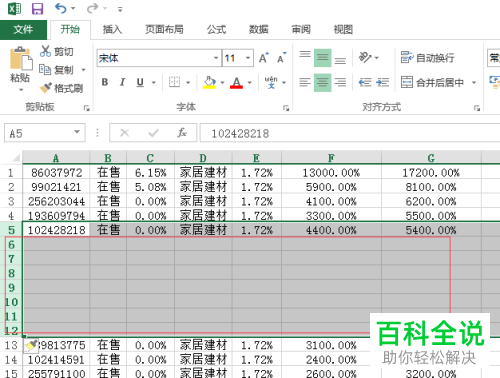Click the formula bar showing 102428218

[x=350, y=133]
